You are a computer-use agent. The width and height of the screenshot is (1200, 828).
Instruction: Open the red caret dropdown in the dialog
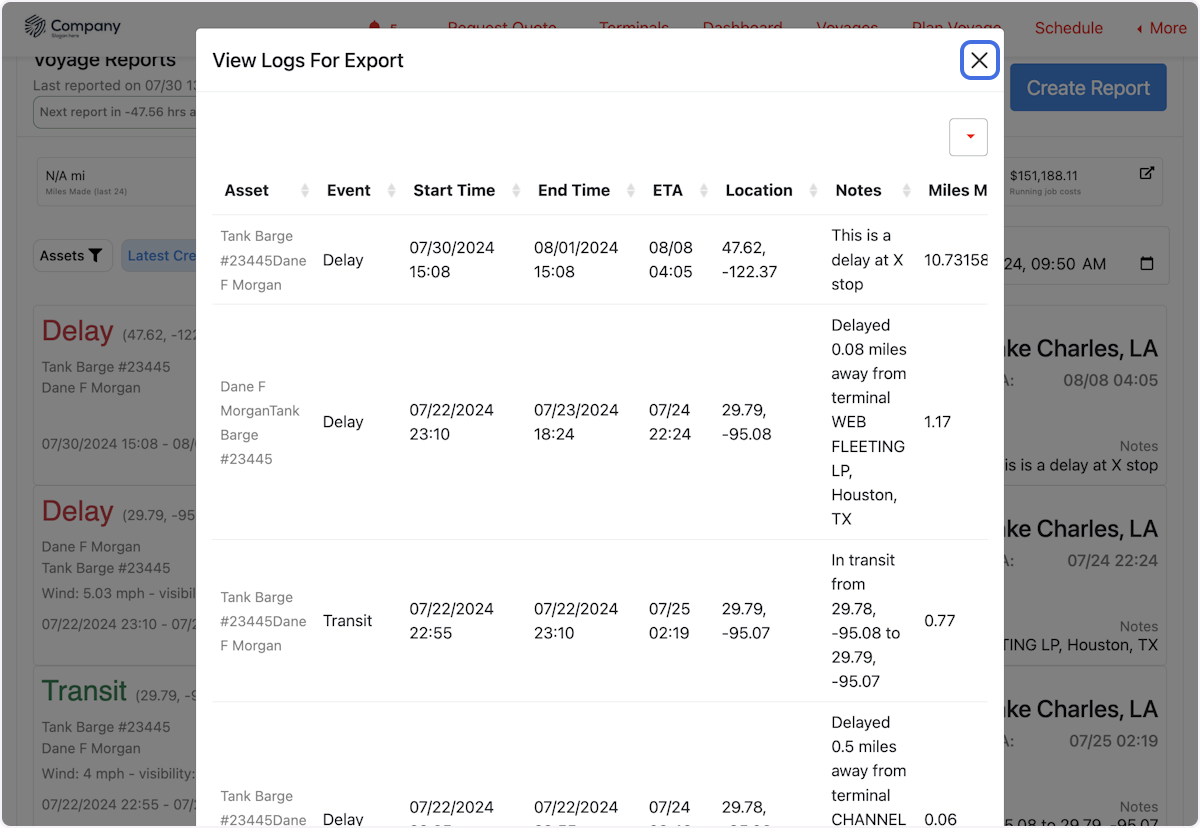point(968,137)
